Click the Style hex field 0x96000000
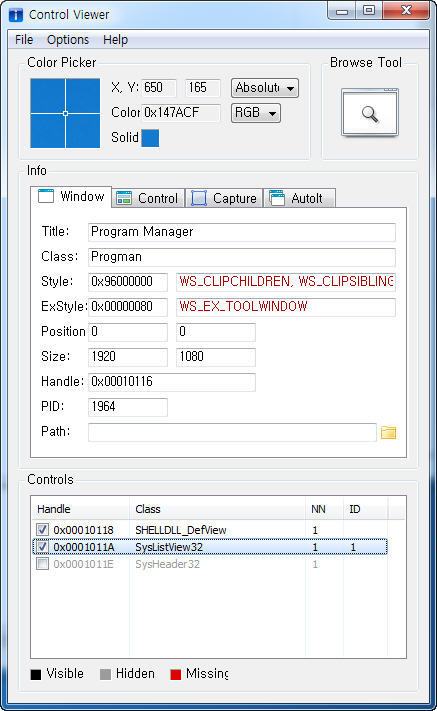The image size is (437, 711). pyautogui.click(x=128, y=282)
